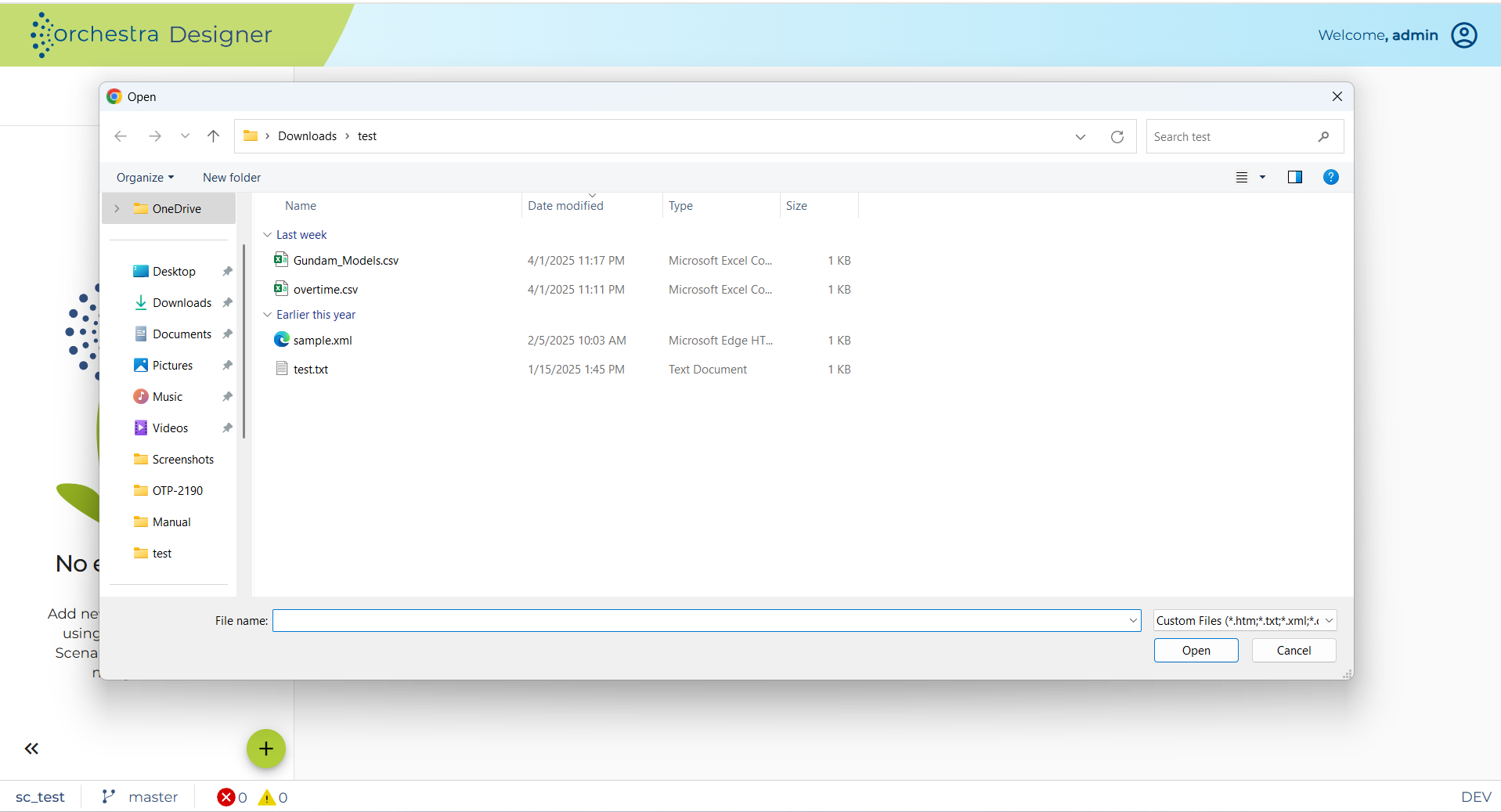This screenshot has height=812, width=1501.
Task: Click the Forward arrow in Open dialog
Action: (155, 136)
